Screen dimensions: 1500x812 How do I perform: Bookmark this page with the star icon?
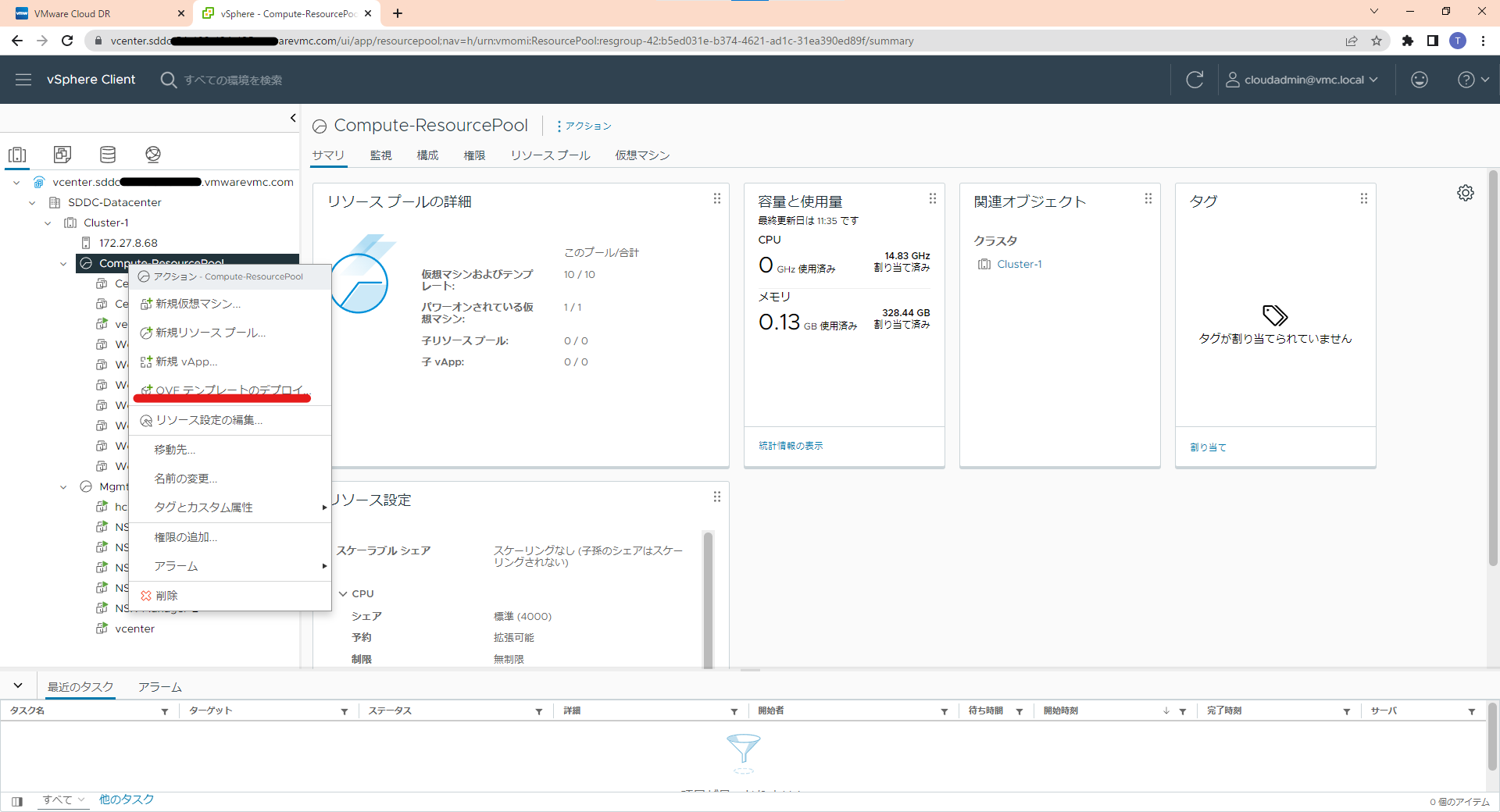click(1377, 41)
